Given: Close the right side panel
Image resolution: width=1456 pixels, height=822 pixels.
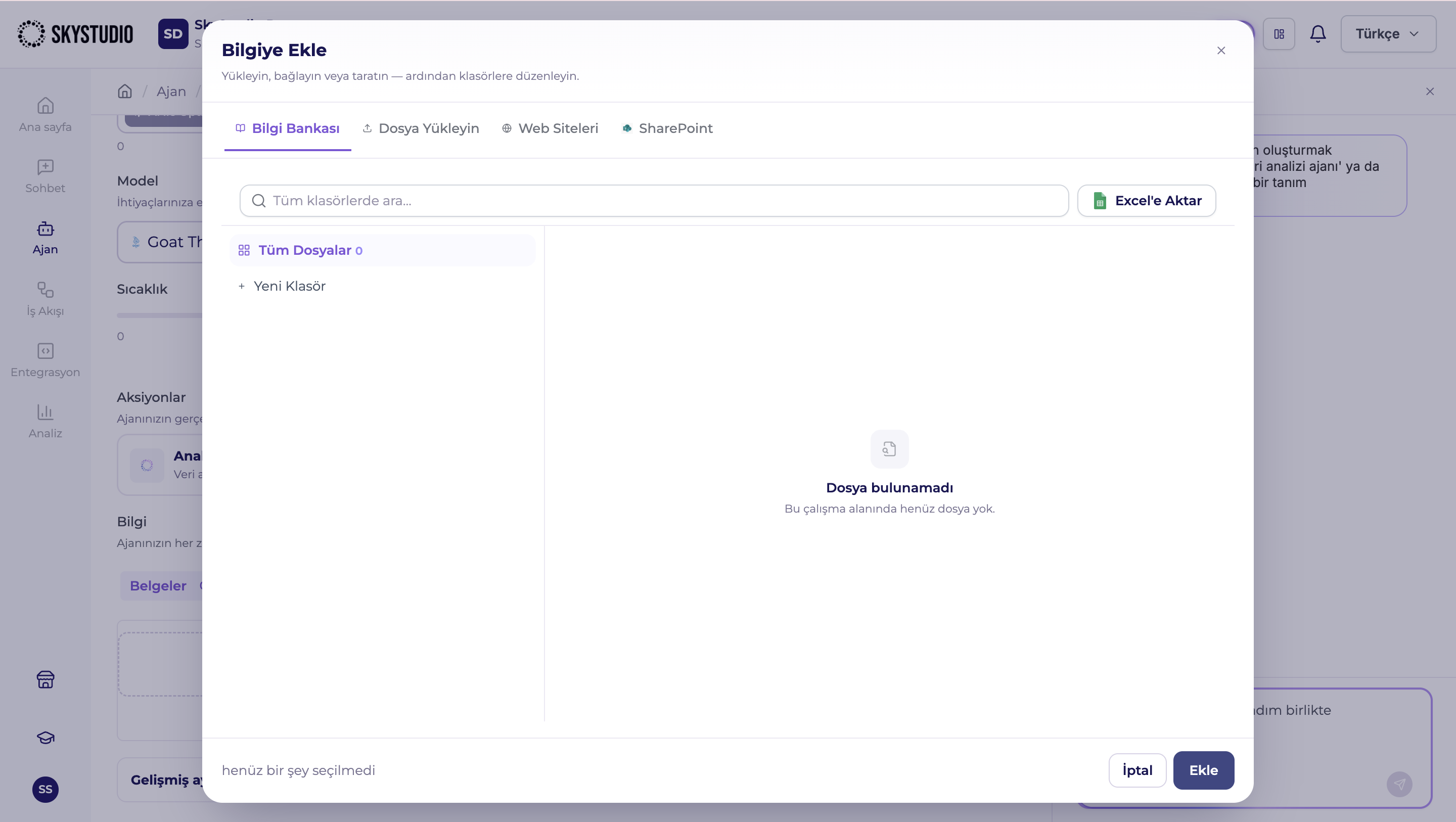Looking at the screenshot, I should click(1430, 92).
